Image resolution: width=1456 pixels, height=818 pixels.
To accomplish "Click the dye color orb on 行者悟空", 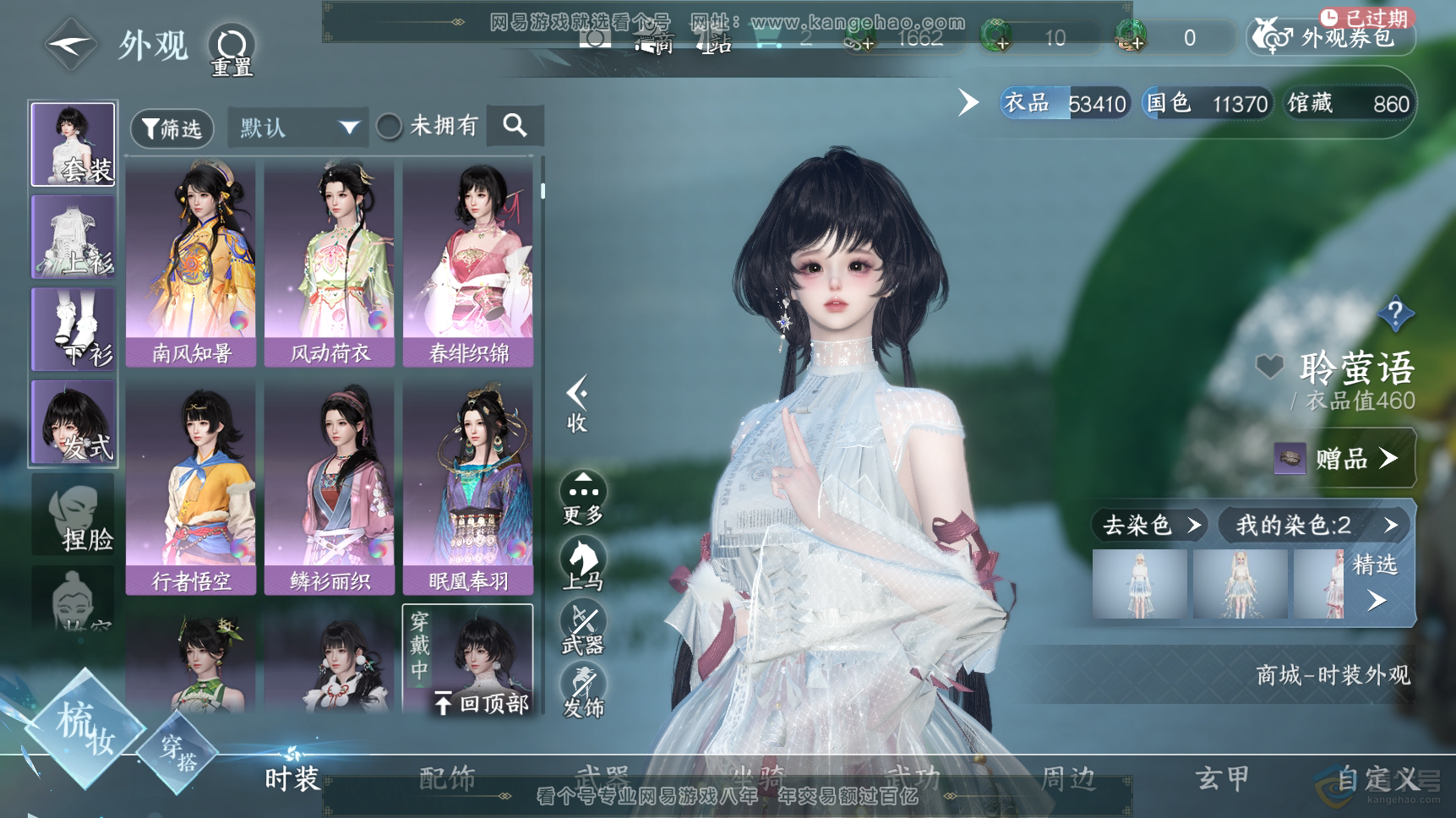I will click(239, 549).
